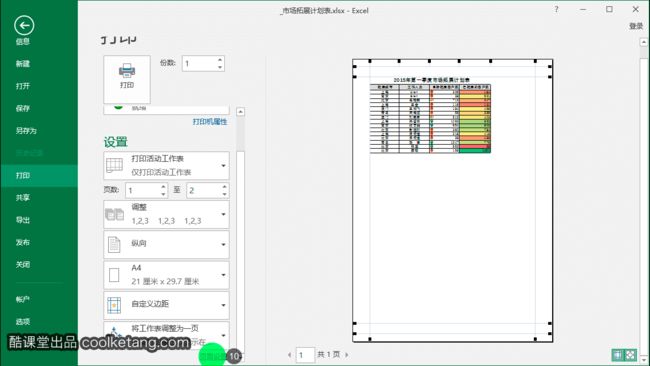Select the Print (打印) sidebar tab
This screenshot has width=650, height=366.
(x=39, y=175)
